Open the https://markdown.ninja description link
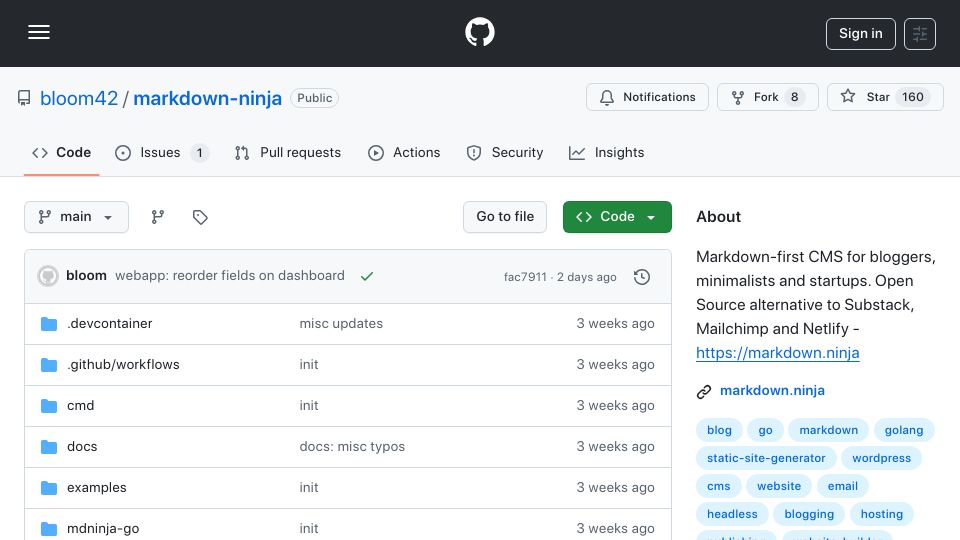The image size is (960, 540). click(778, 353)
